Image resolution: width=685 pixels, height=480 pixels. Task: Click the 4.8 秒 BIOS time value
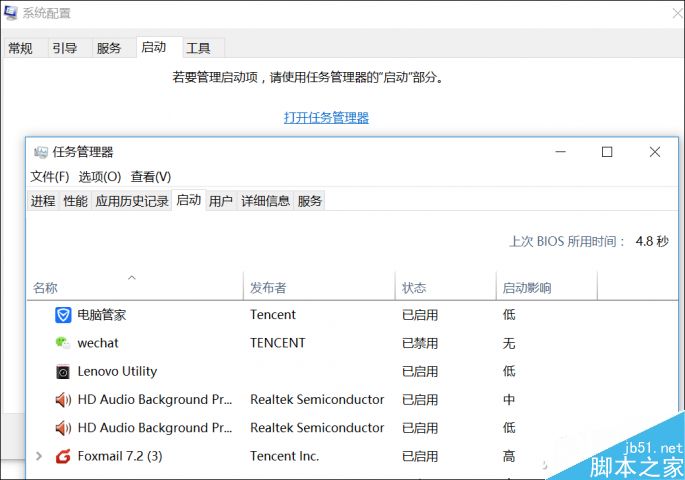(x=652, y=241)
